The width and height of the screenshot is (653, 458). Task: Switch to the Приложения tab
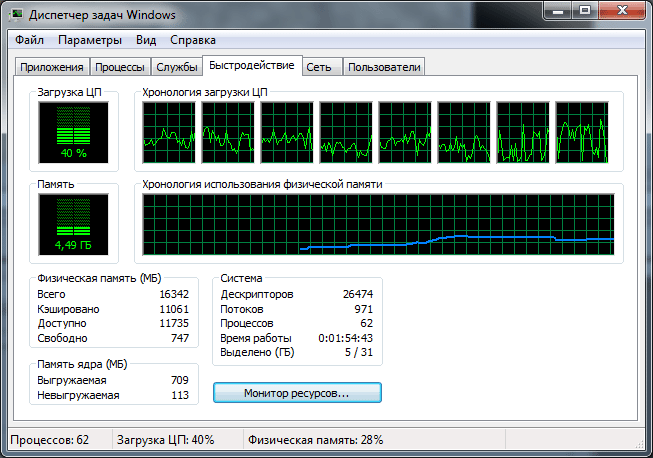click(x=52, y=67)
